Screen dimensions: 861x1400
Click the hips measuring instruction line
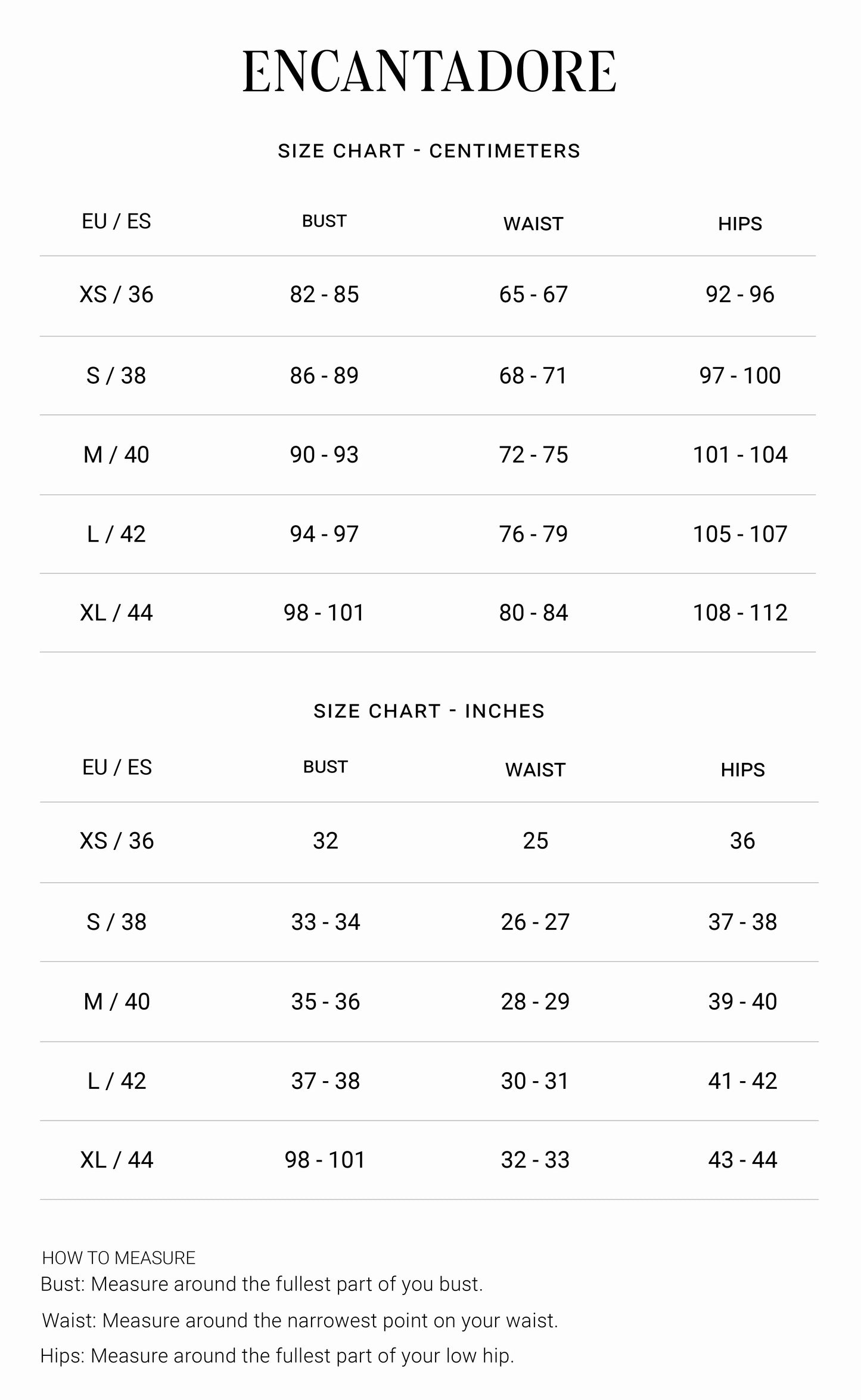277,1356
